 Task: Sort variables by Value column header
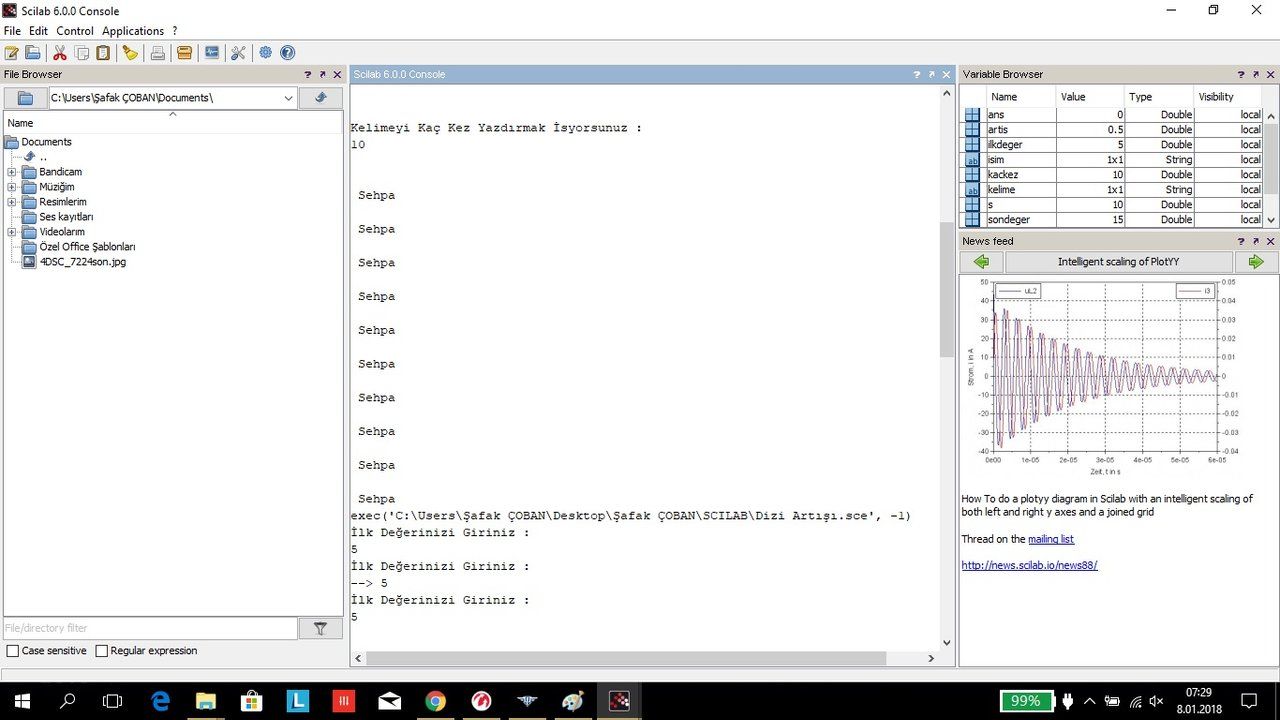tap(1090, 97)
